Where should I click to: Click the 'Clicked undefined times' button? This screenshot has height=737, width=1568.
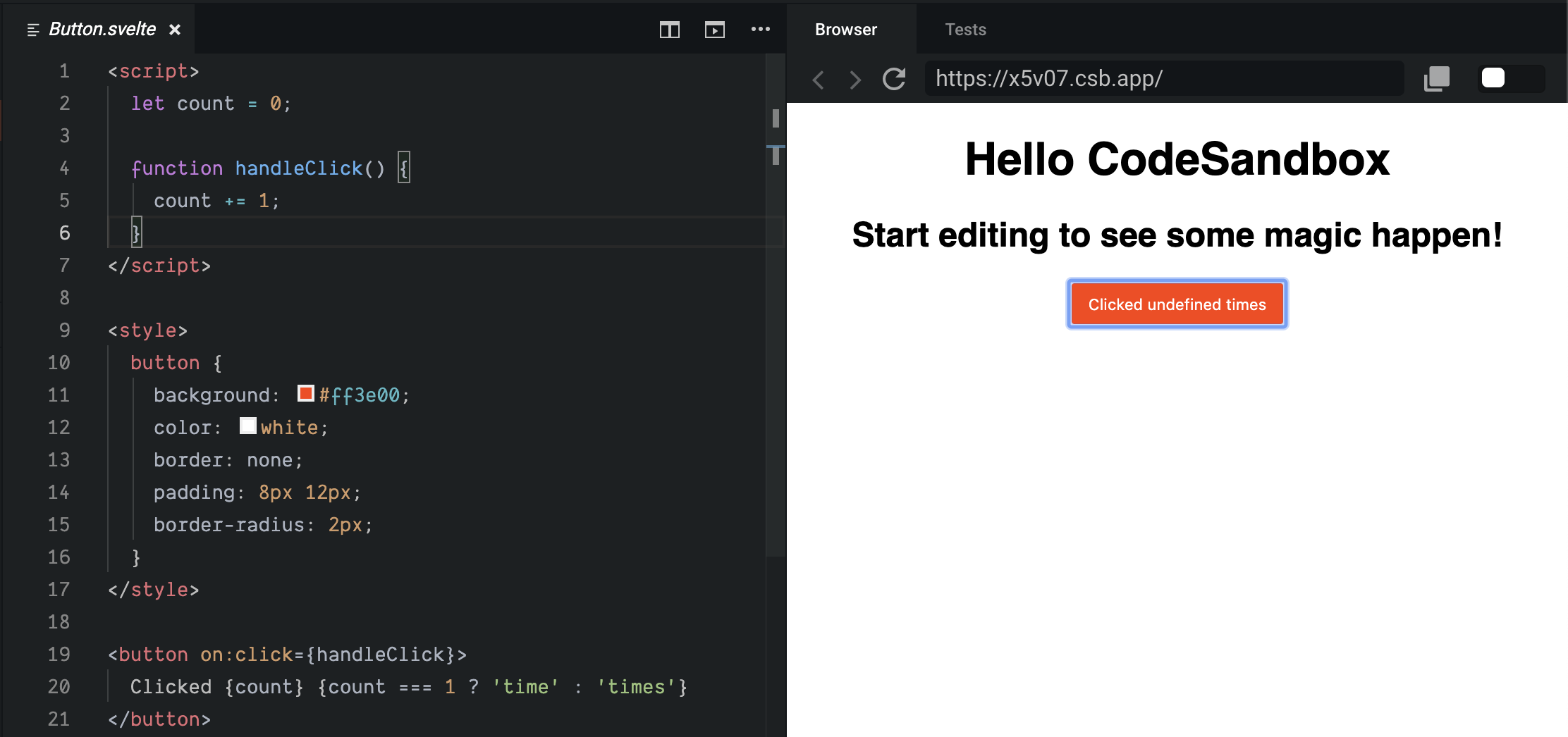point(1177,304)
